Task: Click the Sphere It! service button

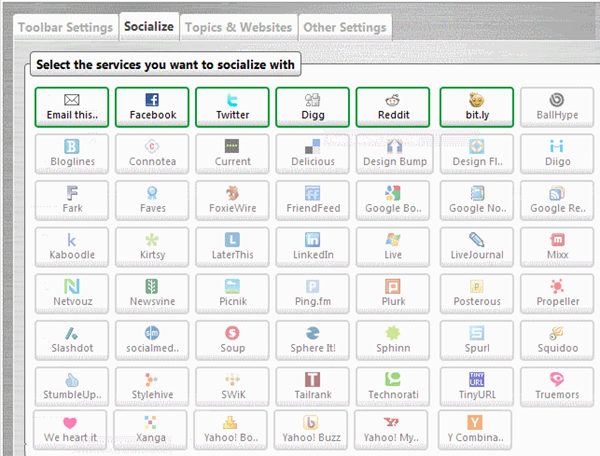Action: [313, 340]
